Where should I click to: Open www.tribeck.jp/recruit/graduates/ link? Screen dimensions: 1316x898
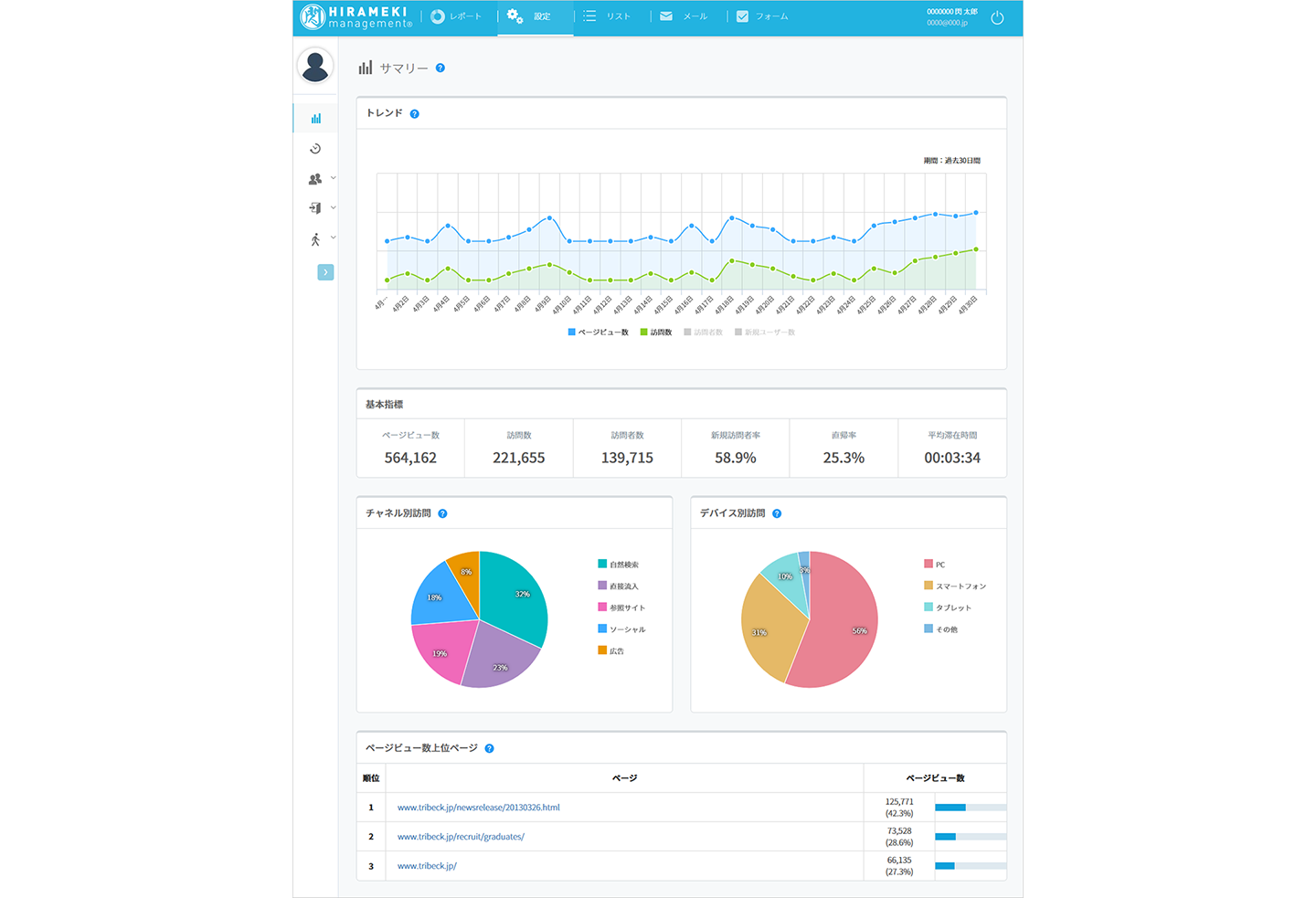coord(461,837)
